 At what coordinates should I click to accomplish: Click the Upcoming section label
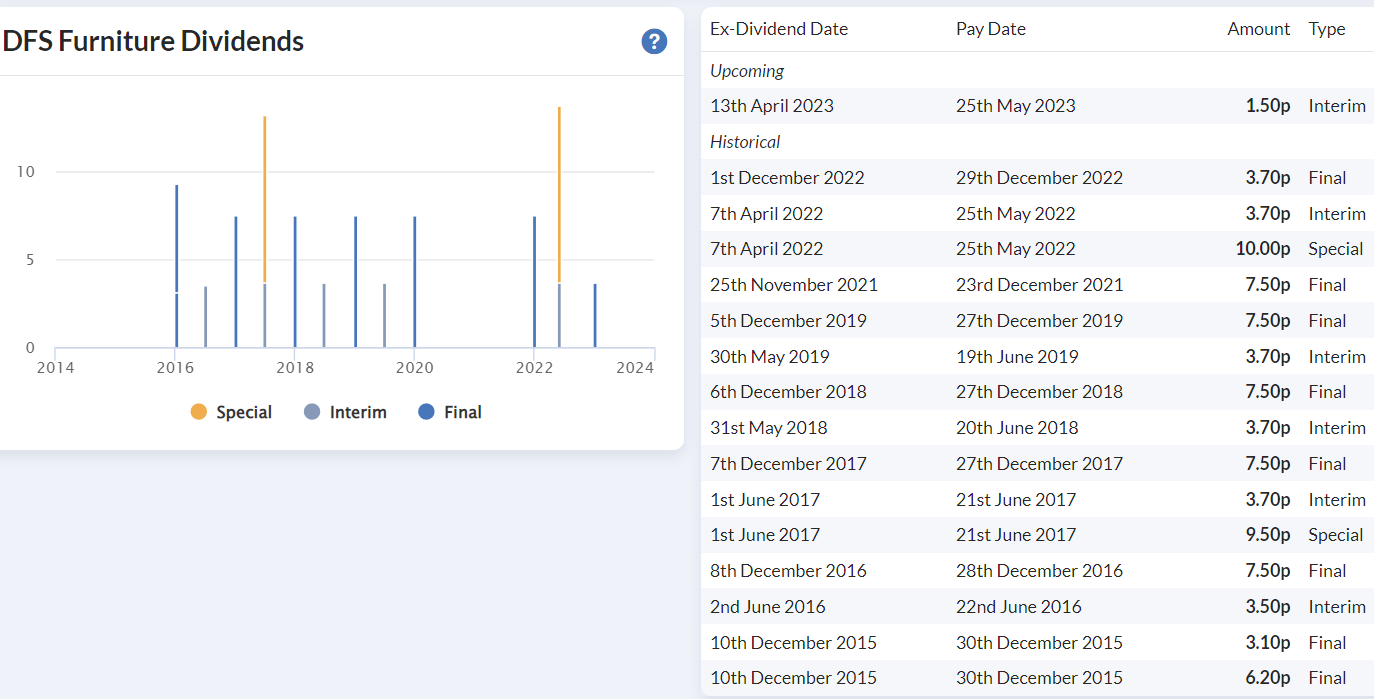pos(747,70)
